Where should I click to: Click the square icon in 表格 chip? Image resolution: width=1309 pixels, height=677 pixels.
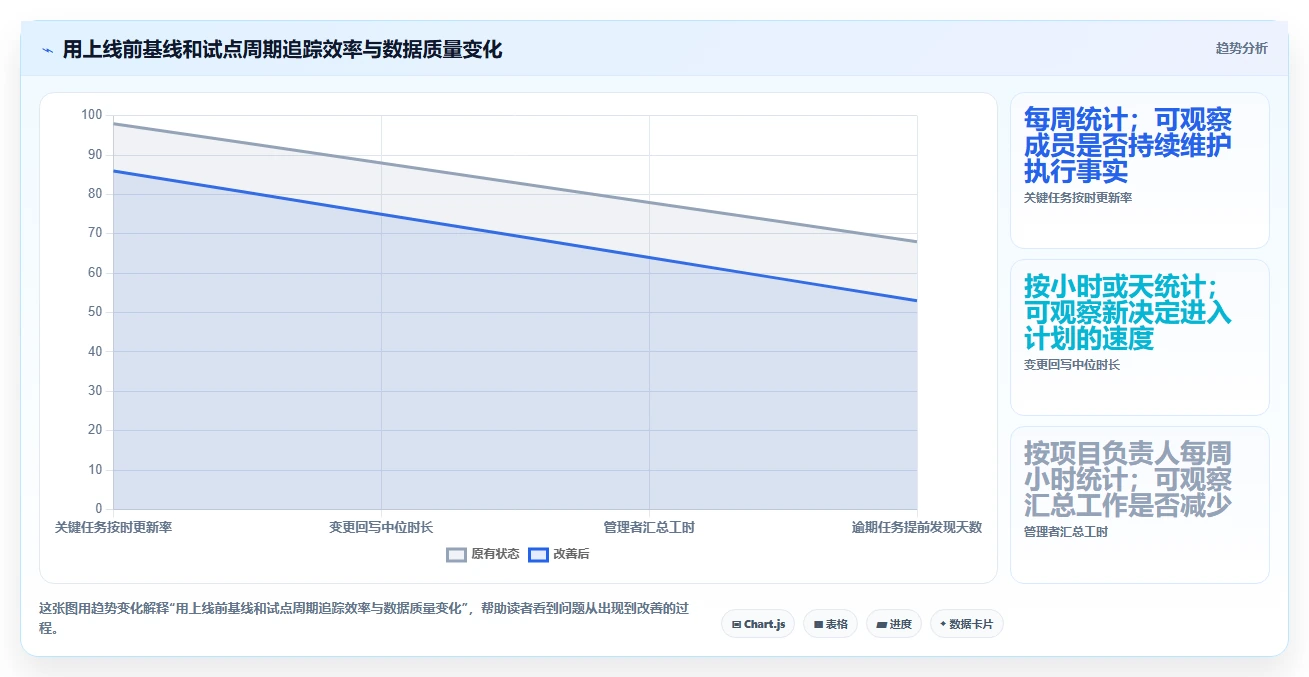point(818,624)
